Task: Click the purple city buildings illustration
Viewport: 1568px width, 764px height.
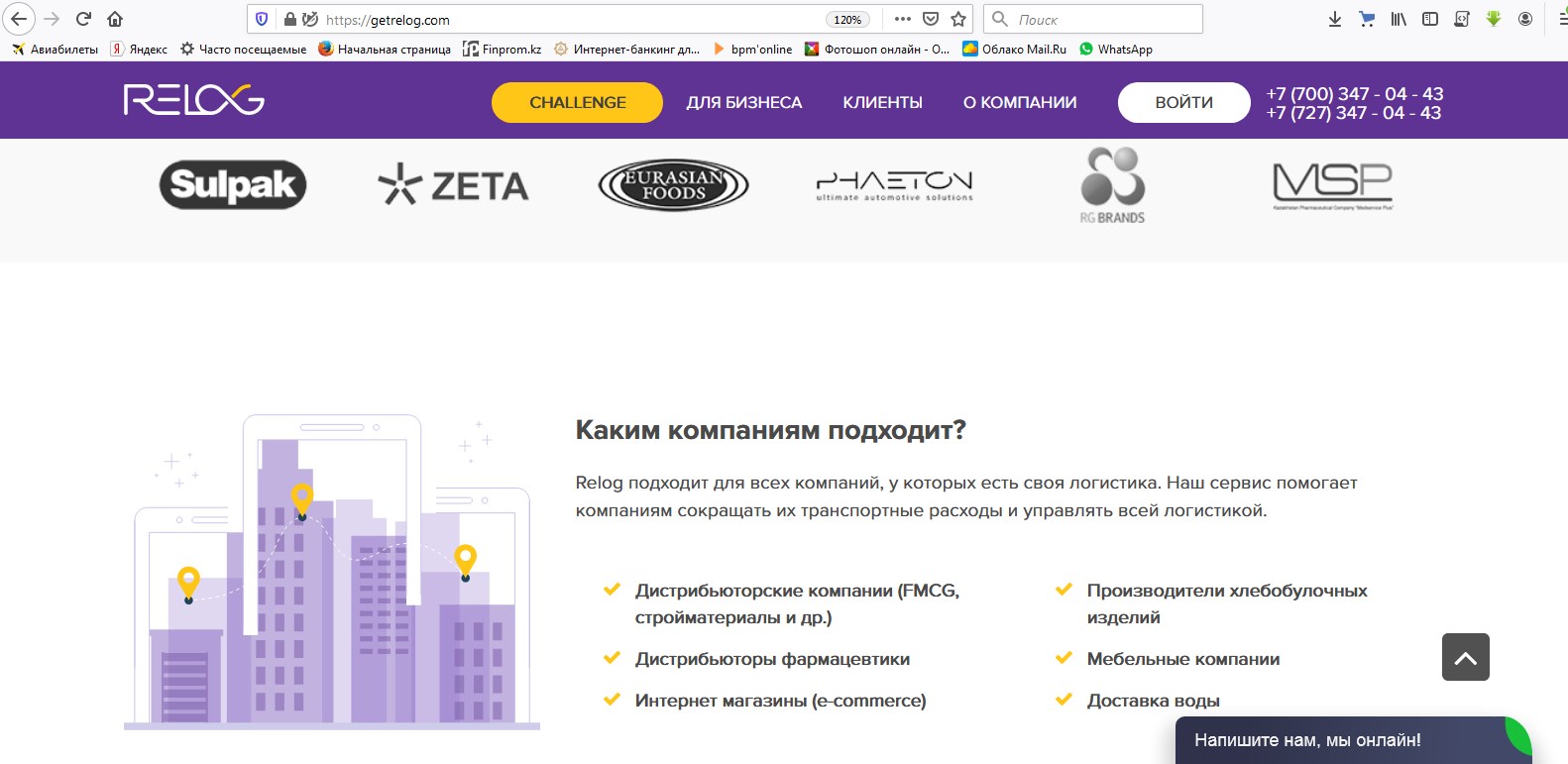Action: (x=332, y=572)
